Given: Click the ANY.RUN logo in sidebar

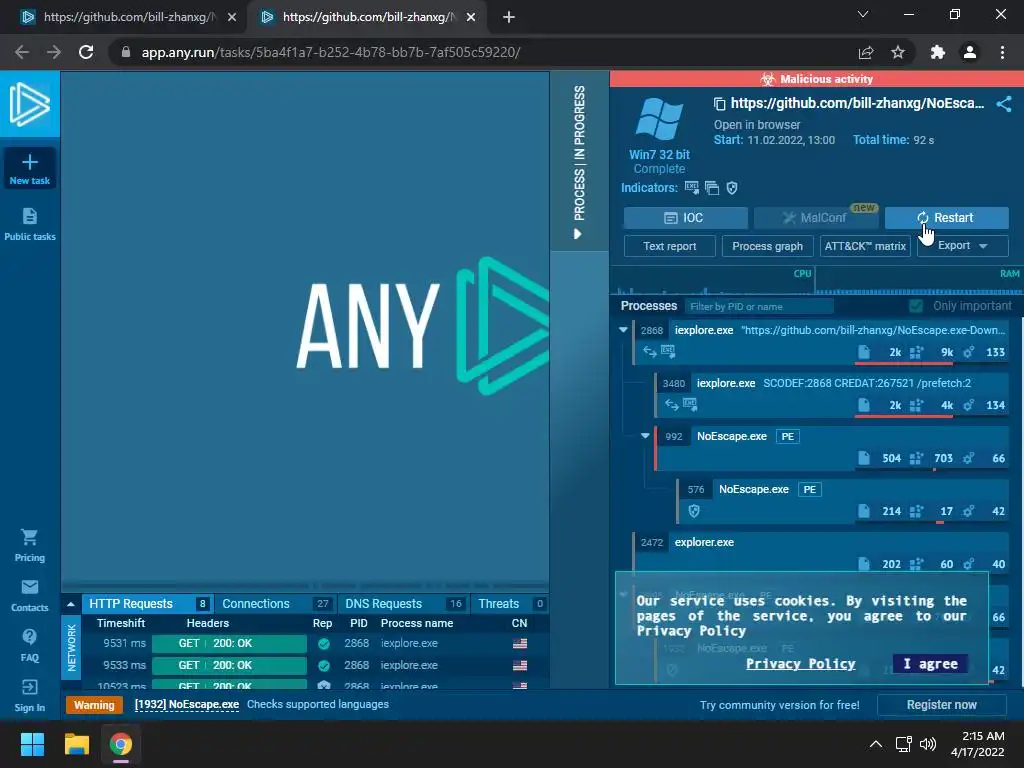Looking at the screenshot, I should (x=30, y=104).
